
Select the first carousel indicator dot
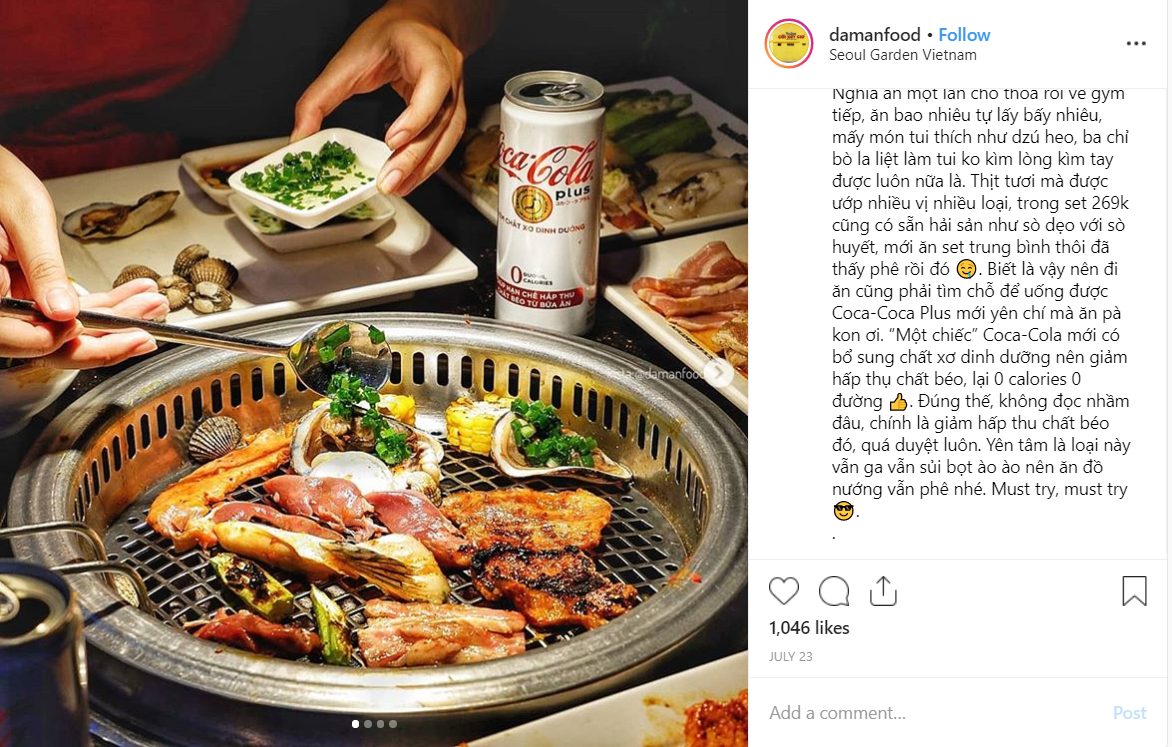click(x=355, y=724)
